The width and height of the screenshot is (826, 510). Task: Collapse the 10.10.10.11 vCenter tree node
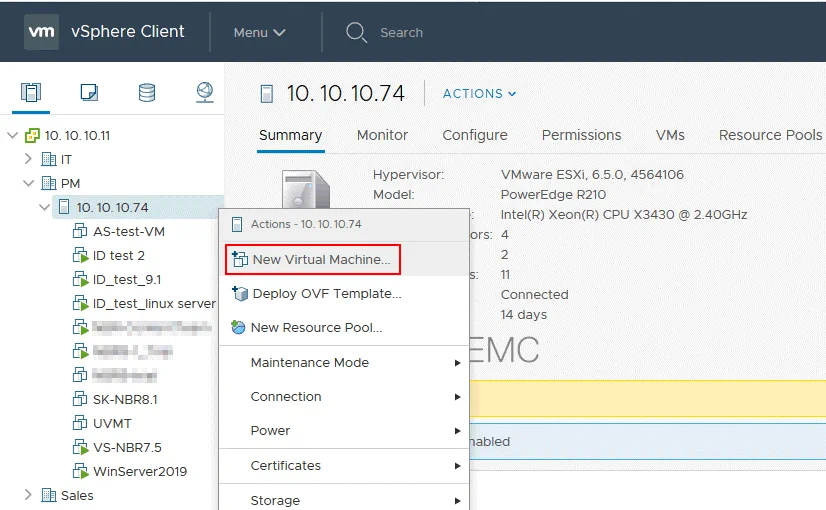pos(12,136)
